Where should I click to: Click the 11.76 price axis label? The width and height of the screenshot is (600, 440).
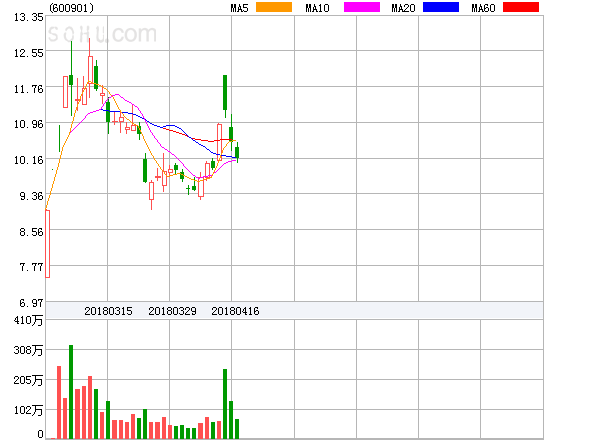coord(29,89)
